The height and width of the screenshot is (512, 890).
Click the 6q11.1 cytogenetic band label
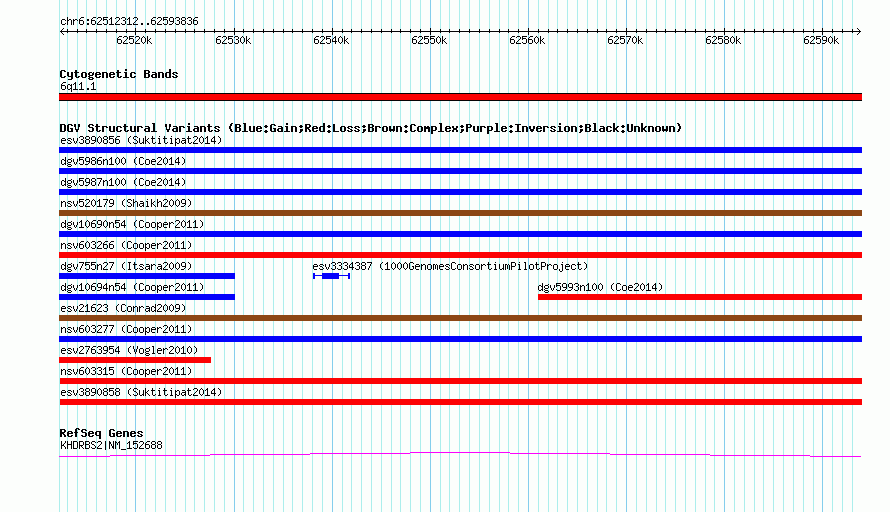coord(78,86)
